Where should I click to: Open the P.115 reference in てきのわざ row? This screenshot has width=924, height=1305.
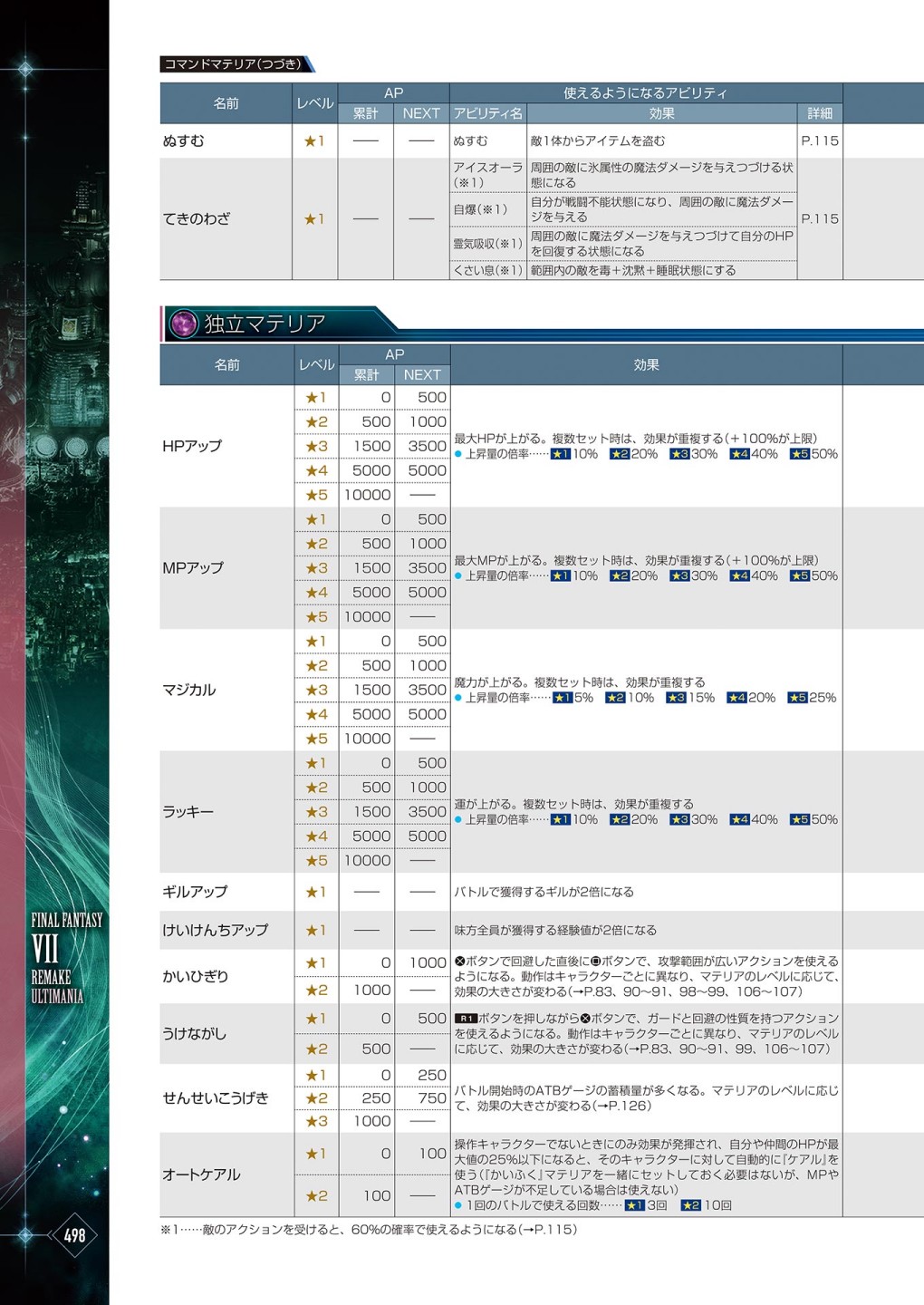(x=819, y=219)
